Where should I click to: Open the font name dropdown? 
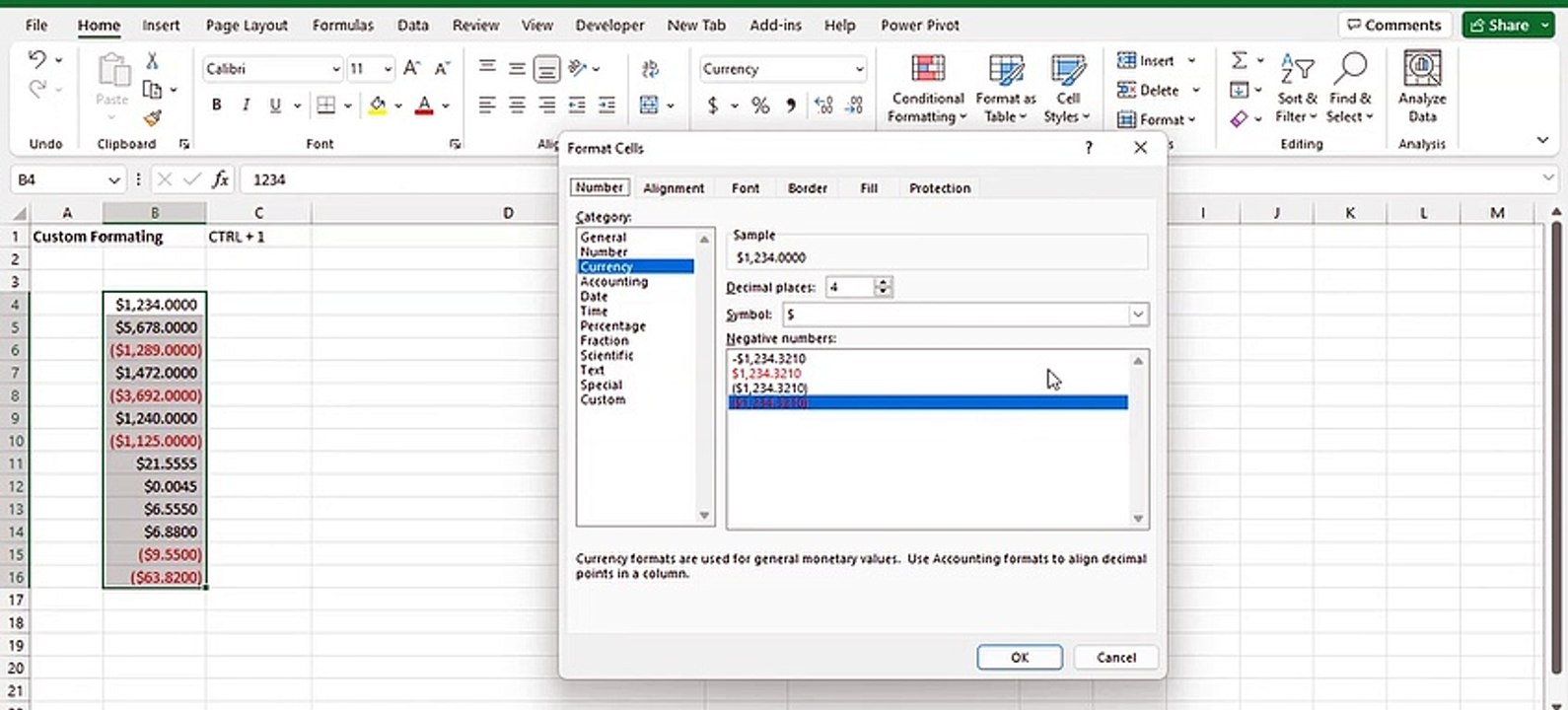(335, 69)
